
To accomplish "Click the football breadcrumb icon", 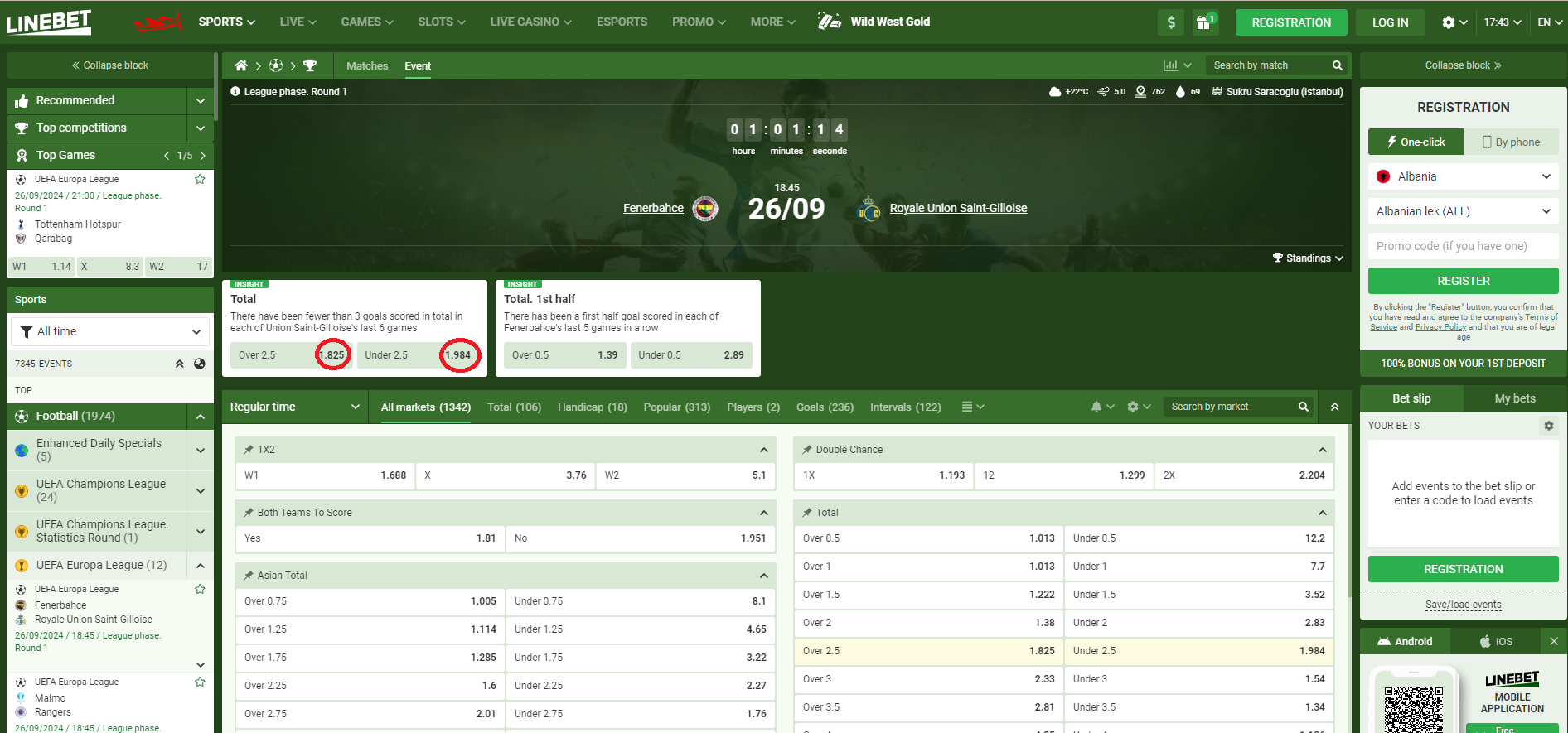I will click(x=276, y=65).
